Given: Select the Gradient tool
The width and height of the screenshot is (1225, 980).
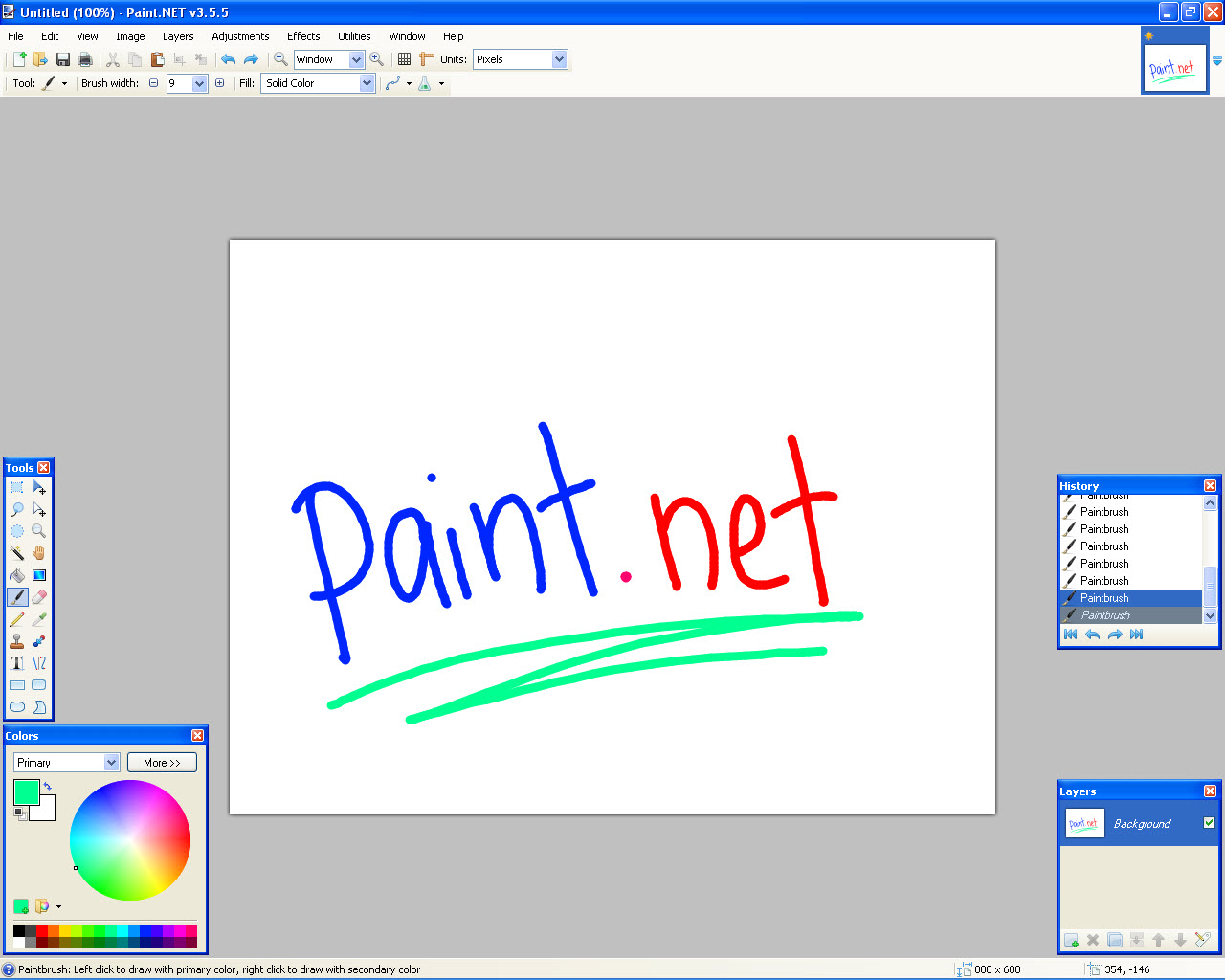Looking at the screenshot, I should 39,575.
